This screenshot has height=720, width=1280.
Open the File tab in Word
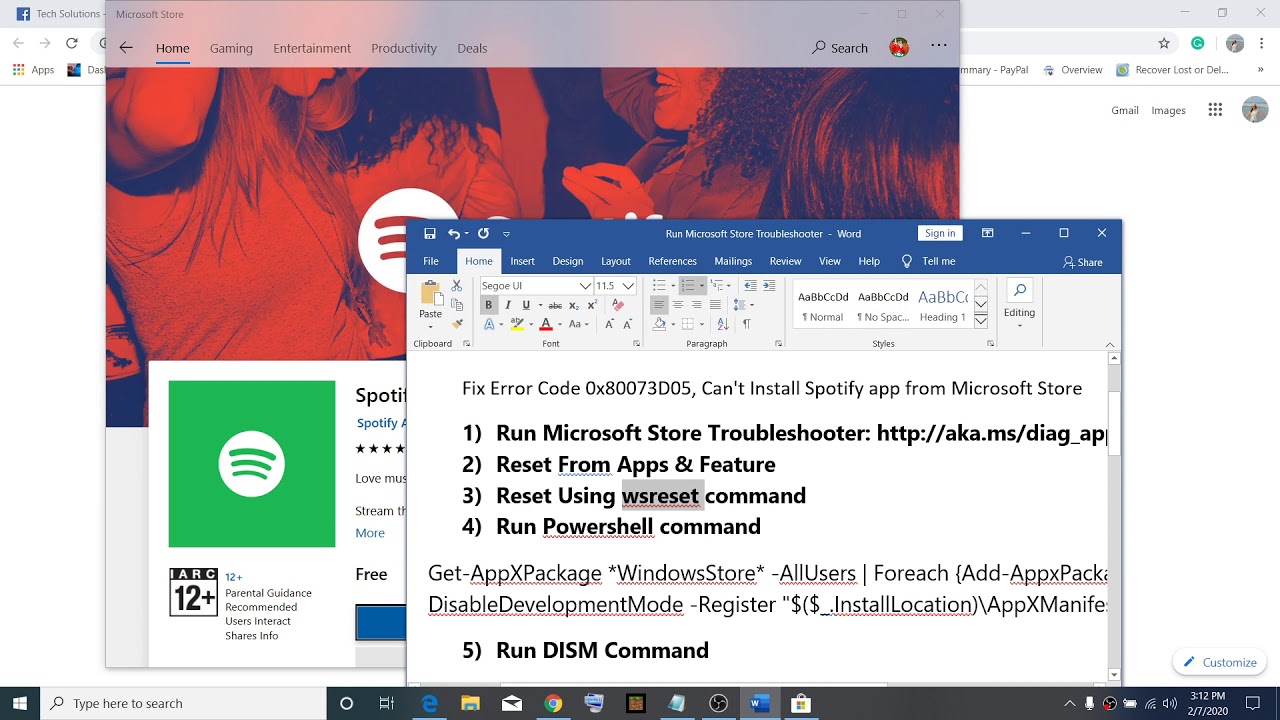click(431, 261)
